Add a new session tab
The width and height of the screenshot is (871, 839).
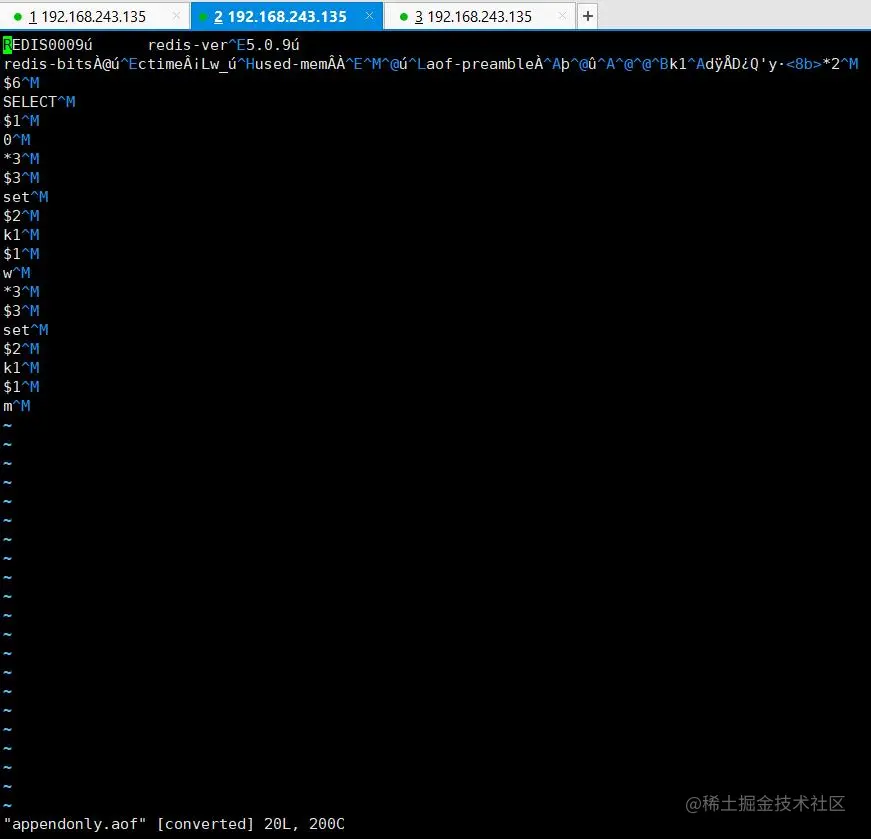click(x=588, y=16)
